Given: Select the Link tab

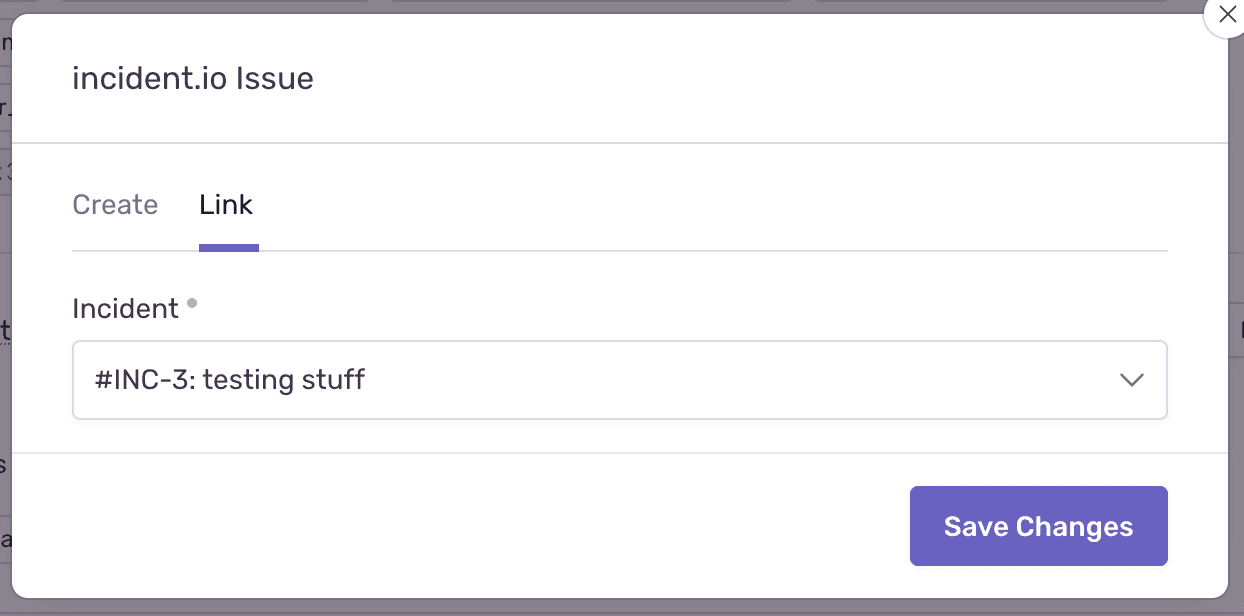Looking at the screenshot, I should (x=226, y=204).
